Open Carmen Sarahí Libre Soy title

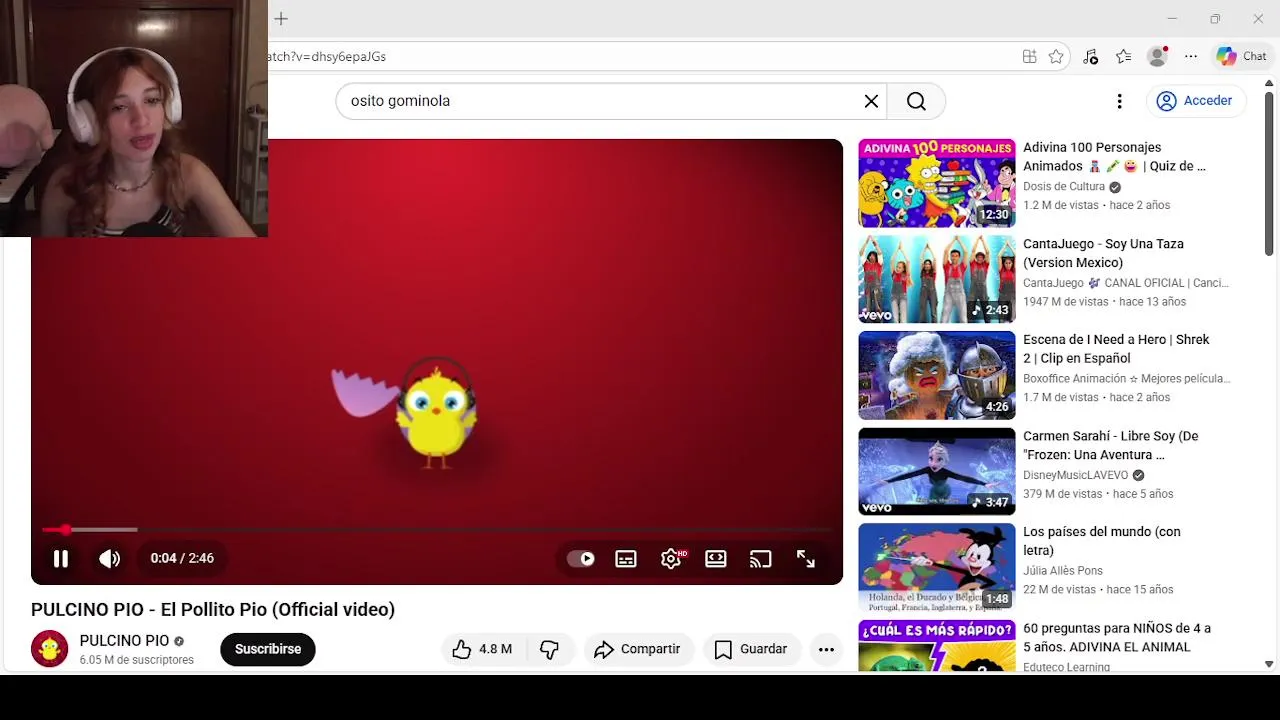coord(1110,445)
